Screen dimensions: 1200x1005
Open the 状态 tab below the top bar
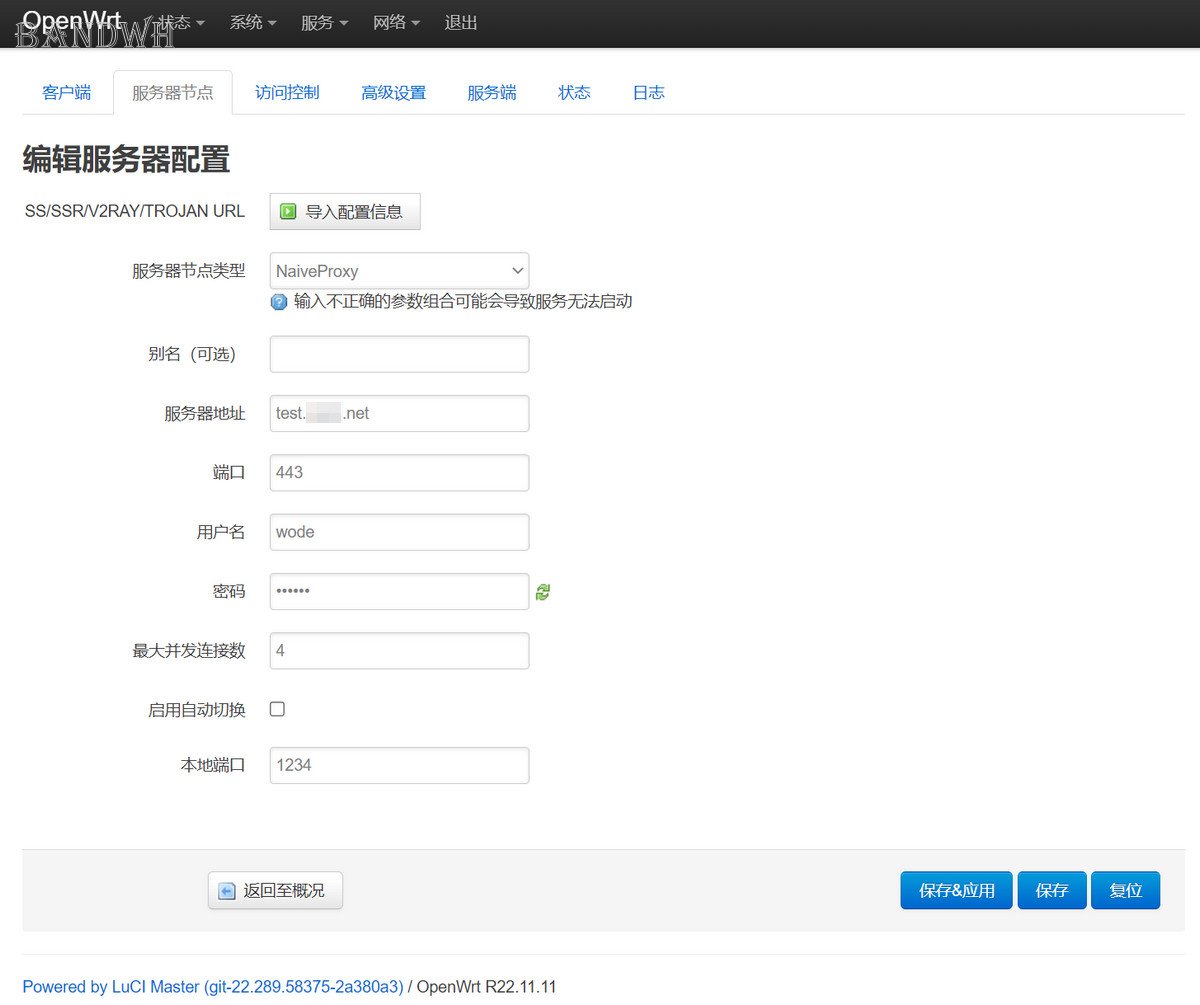575,93
